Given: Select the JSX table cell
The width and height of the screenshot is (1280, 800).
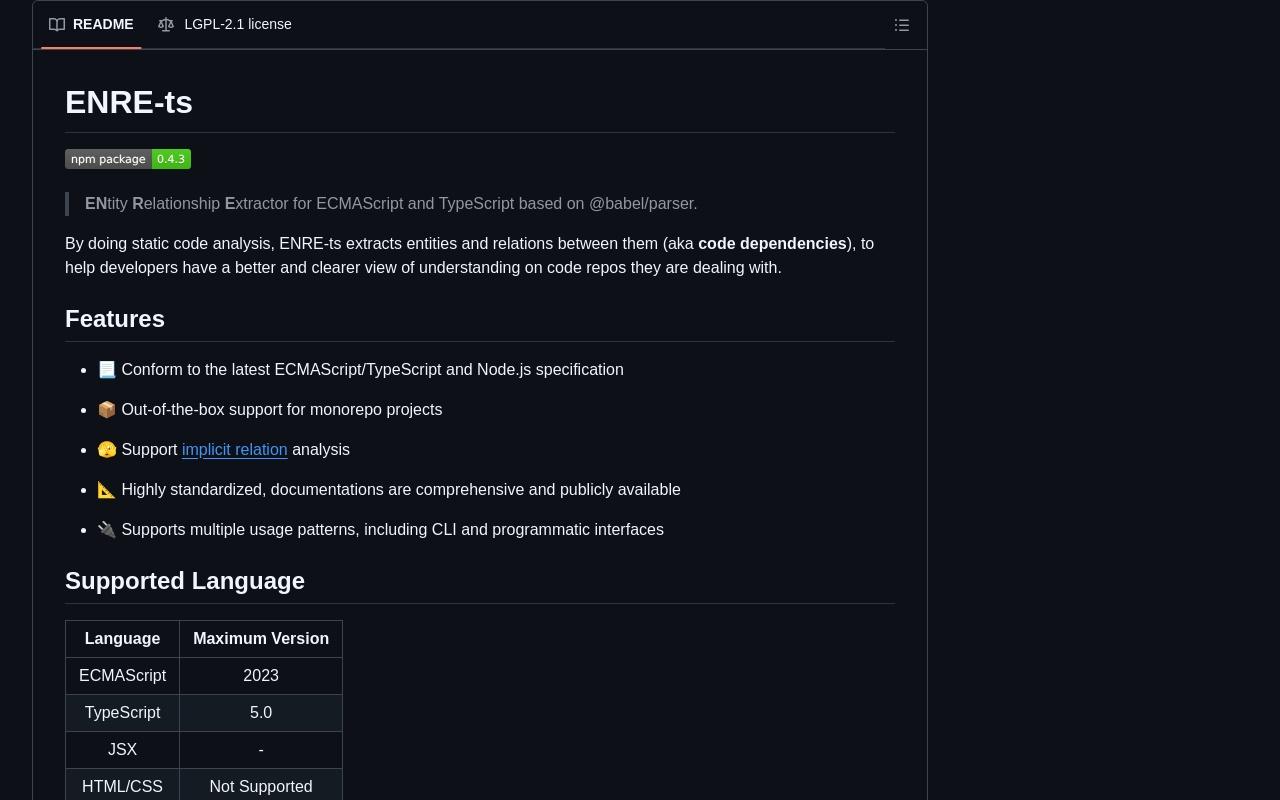Looking at the screenshot, I should click(122, 750).
